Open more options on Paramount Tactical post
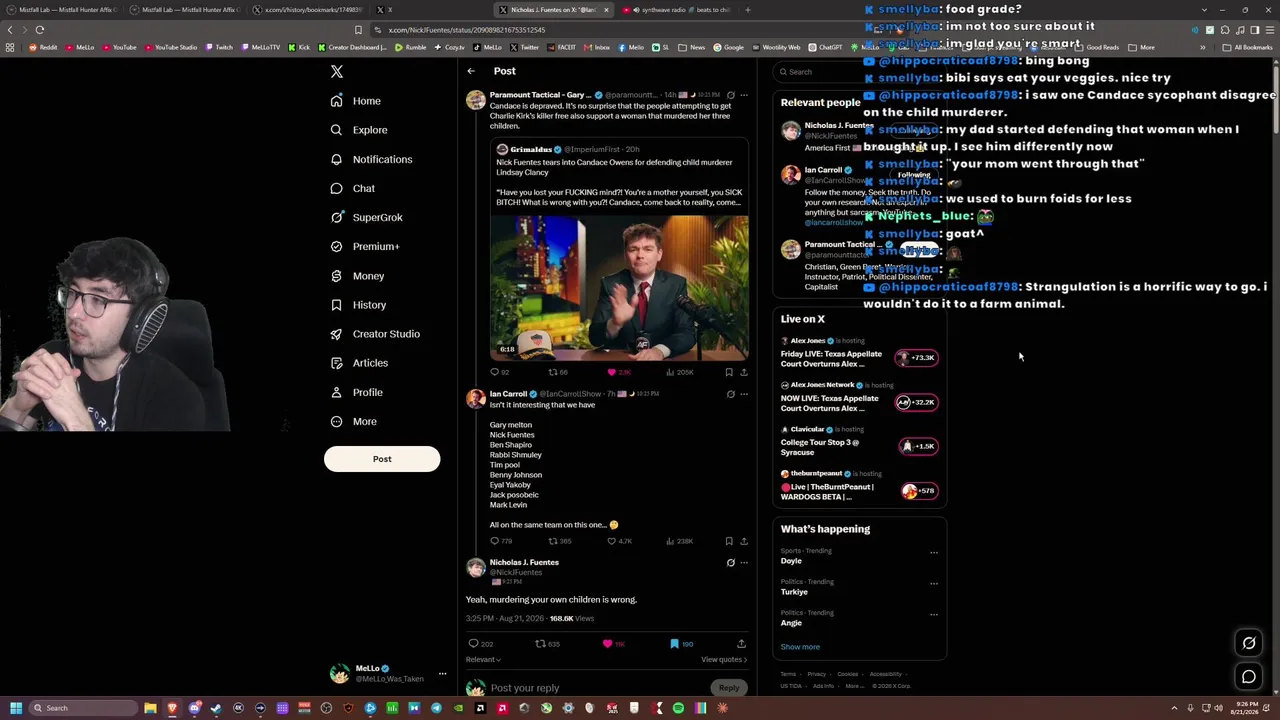 coord(743,95)
